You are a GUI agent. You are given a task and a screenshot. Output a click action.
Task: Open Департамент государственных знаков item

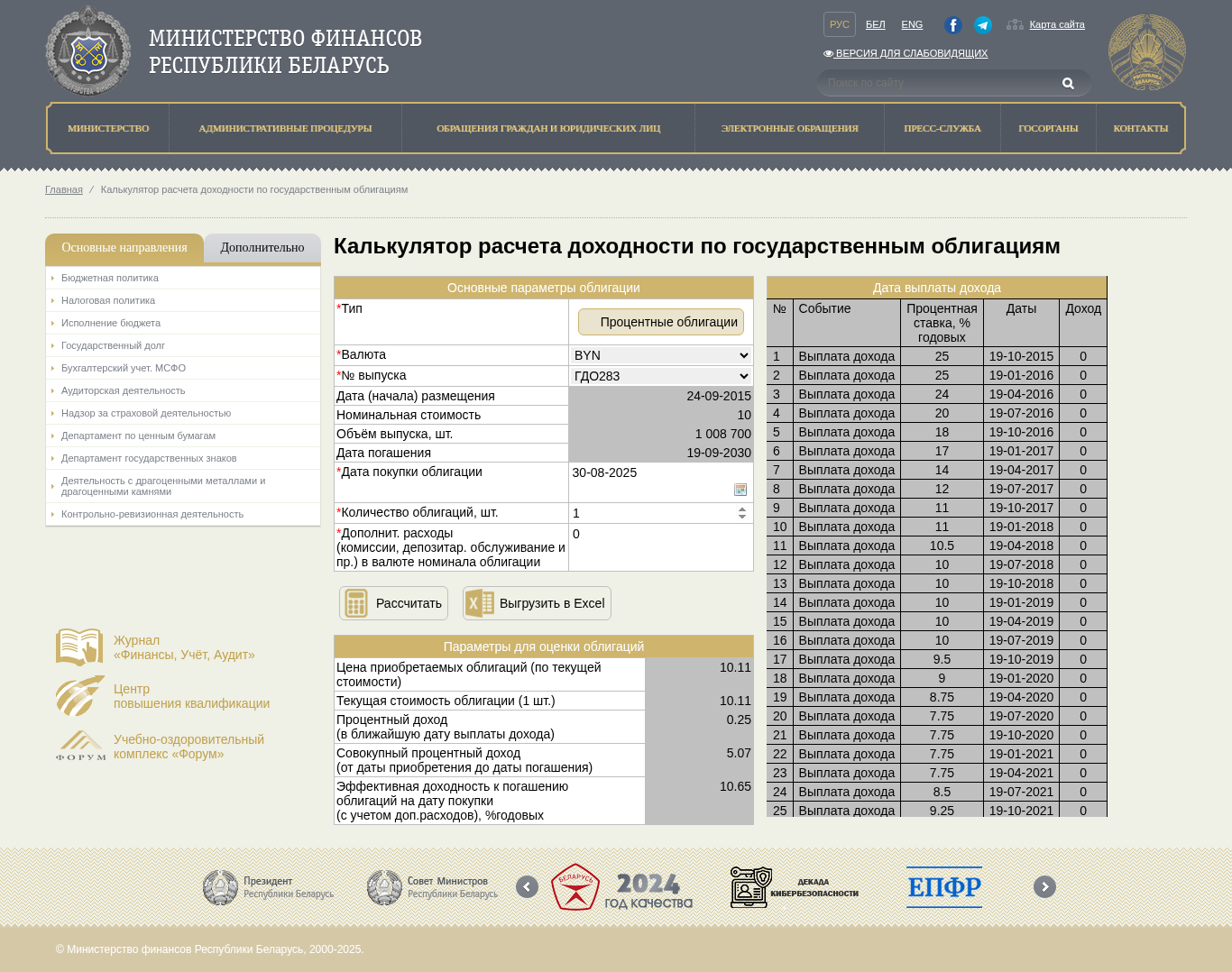click(x=183, y=458)
